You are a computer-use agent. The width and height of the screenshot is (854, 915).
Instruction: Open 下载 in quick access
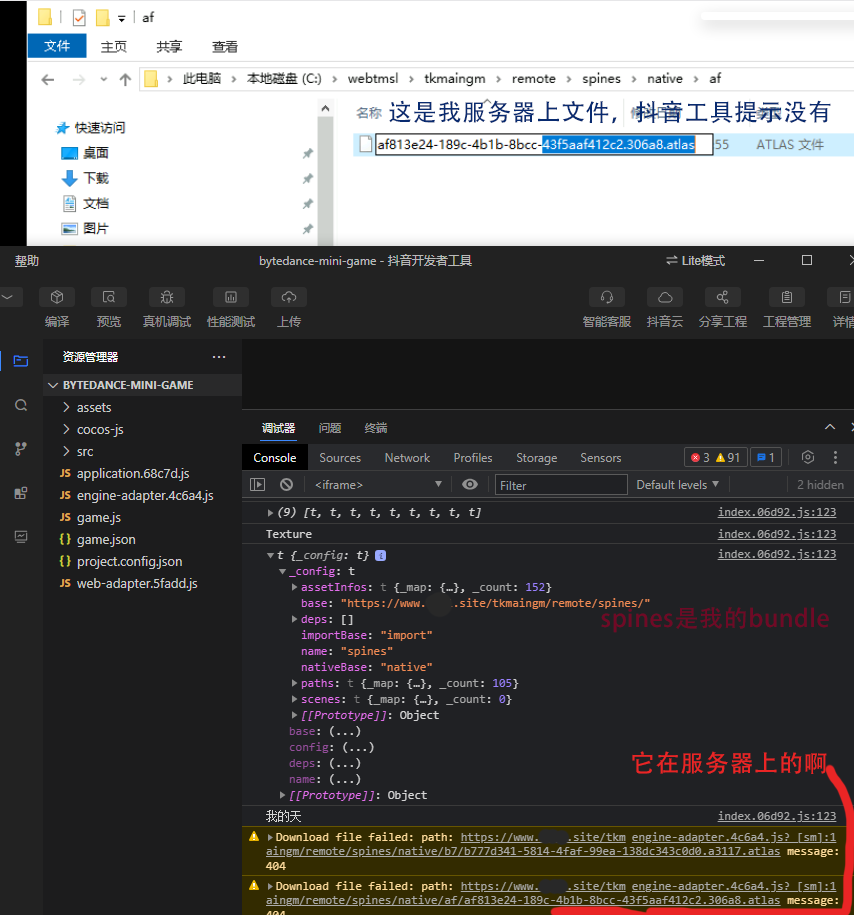pos(95,178)
